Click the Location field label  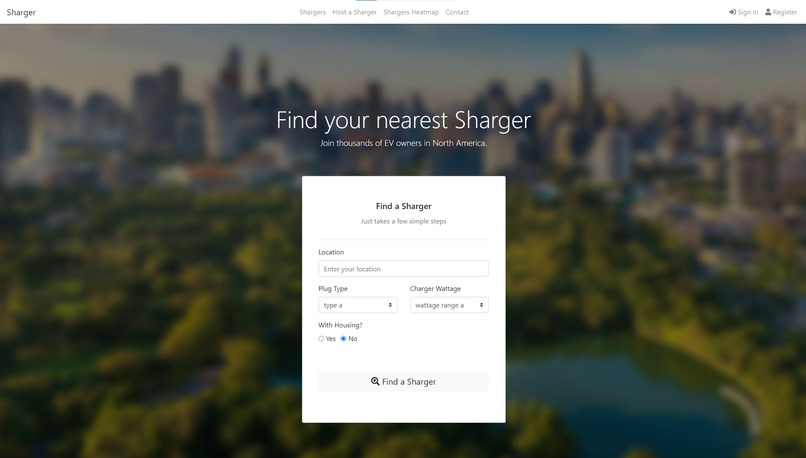point(331,252)
